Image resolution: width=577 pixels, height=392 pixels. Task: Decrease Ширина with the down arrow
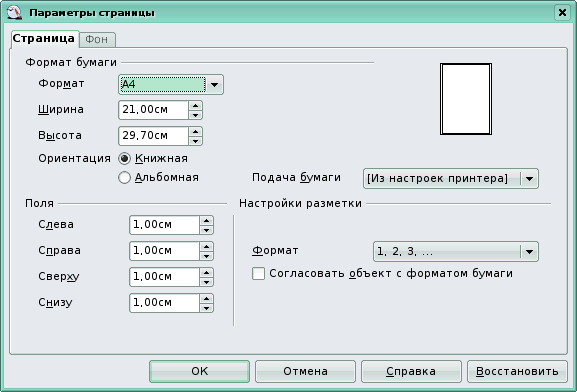pos(195,115)
